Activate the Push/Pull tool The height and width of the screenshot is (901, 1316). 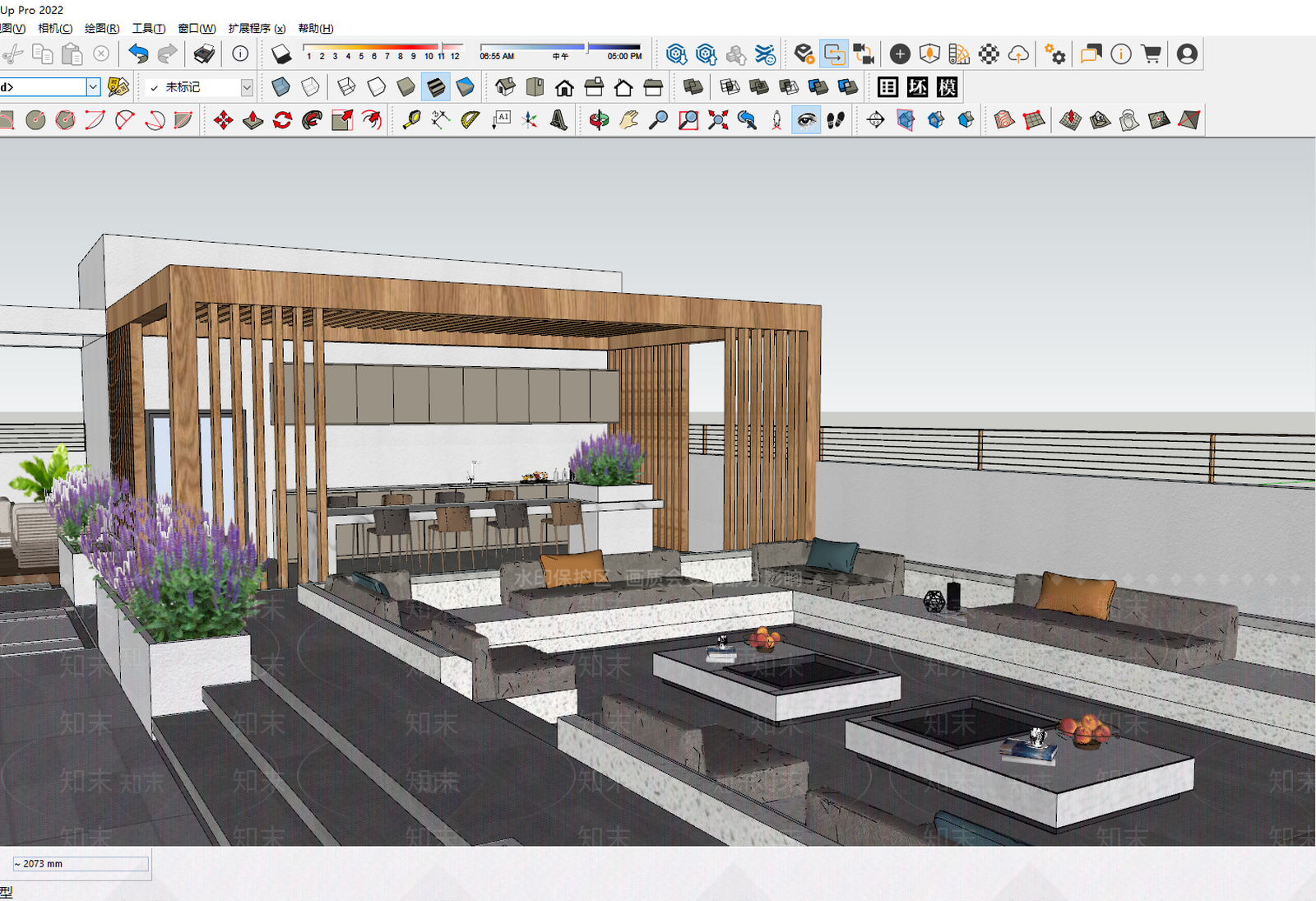[x=253, y=120]
